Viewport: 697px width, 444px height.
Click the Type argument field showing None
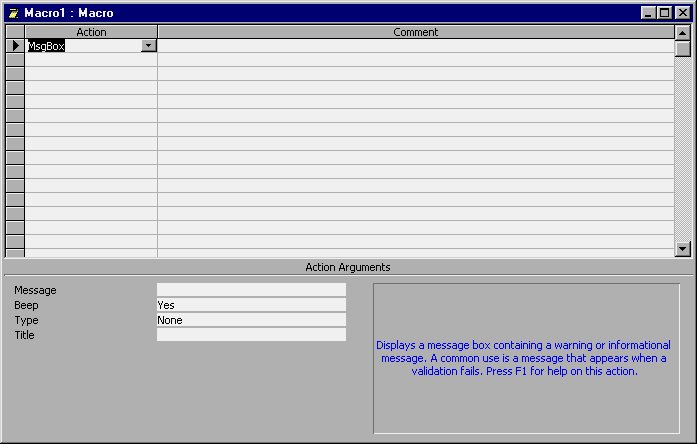click(250, 320)
